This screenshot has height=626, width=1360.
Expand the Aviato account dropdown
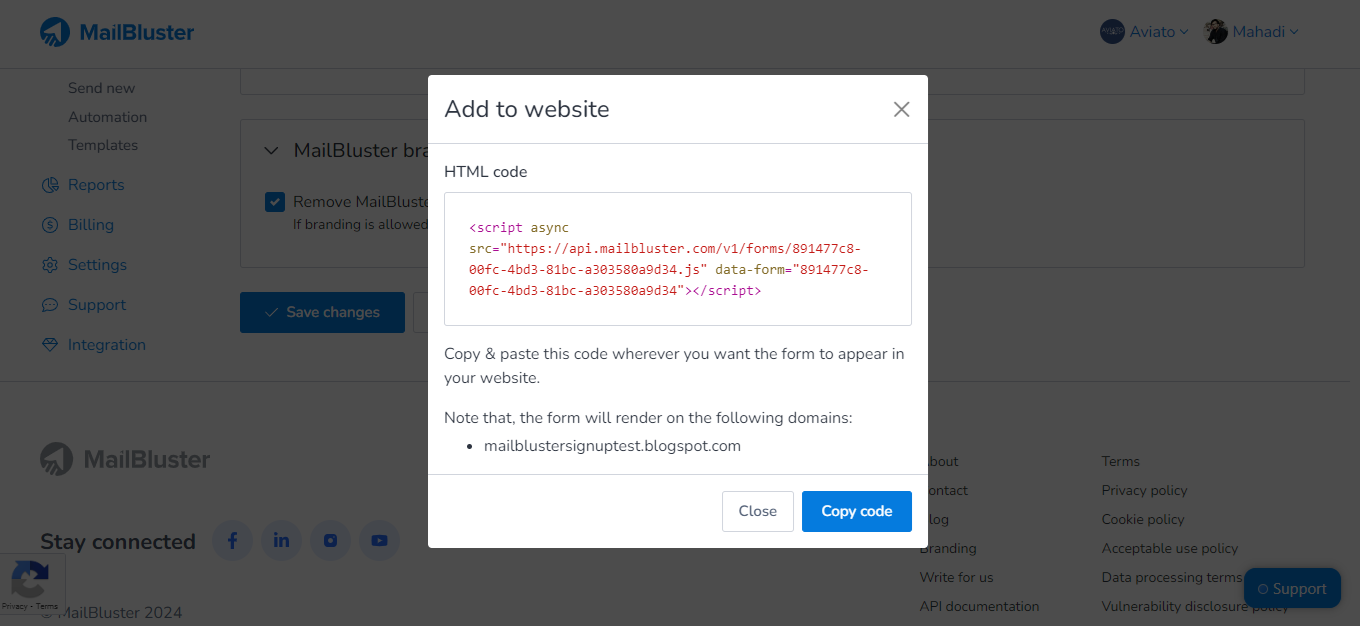[1144, 31]
